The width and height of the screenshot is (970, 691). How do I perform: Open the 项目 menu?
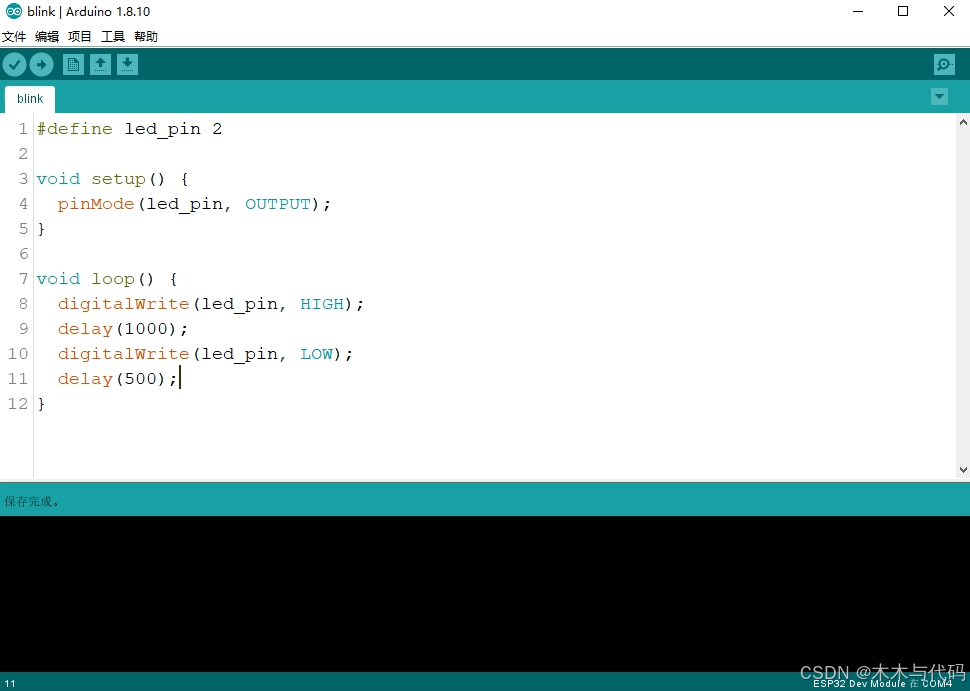pyautogui.click(x=79, y=36)
